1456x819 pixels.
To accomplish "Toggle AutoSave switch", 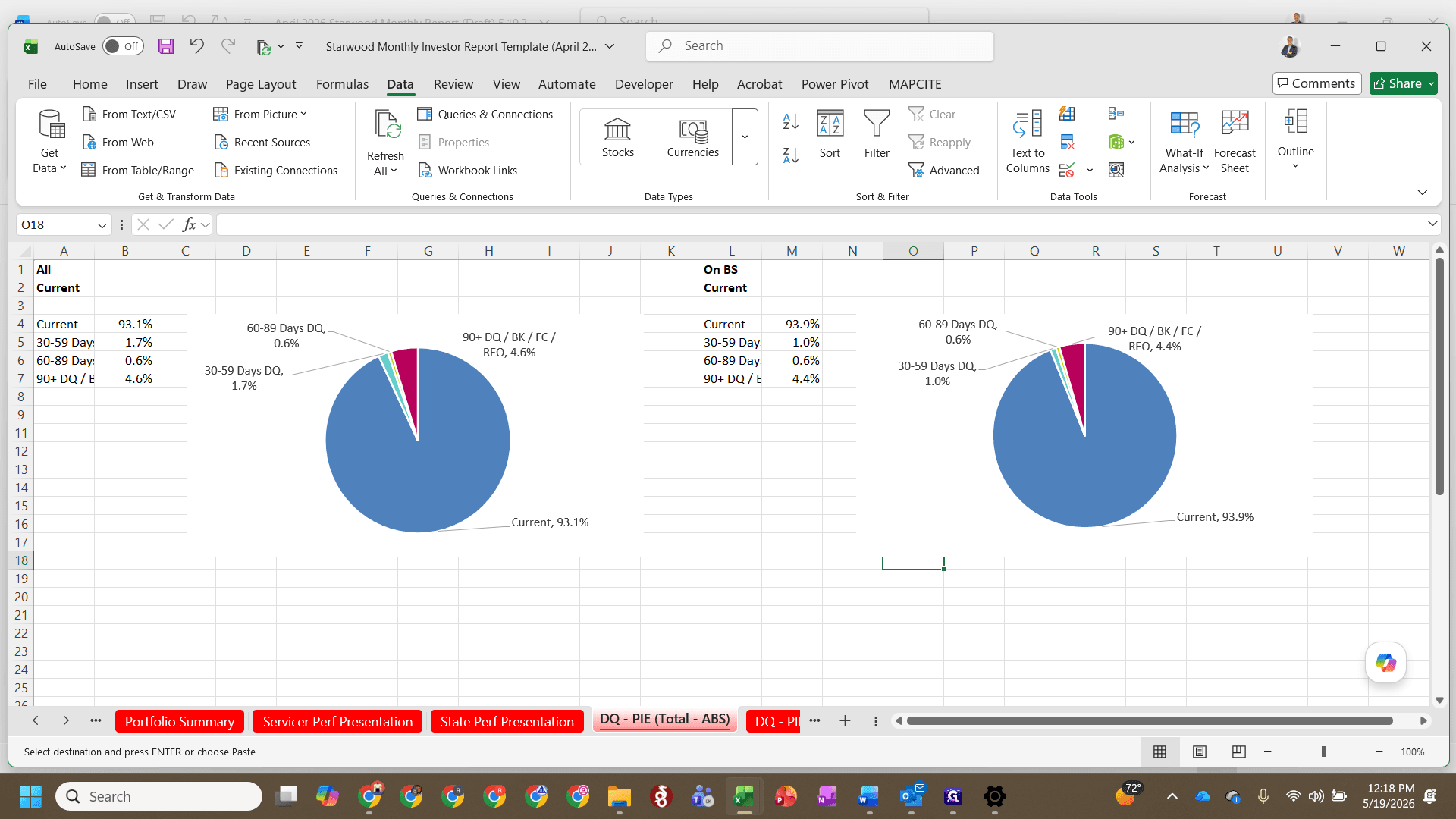I will pyautogui.click(x=123, y=46).
